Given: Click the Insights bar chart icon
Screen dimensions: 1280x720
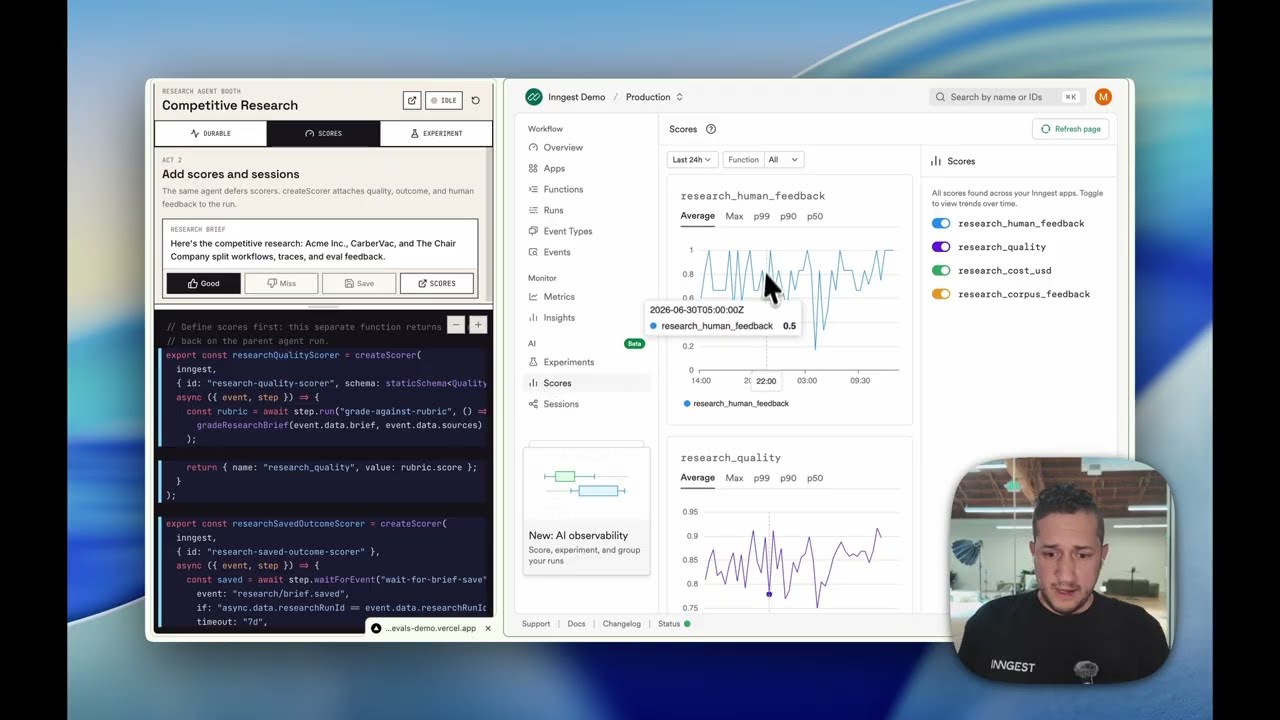Looking at the screenshot, I should [533, 317].
